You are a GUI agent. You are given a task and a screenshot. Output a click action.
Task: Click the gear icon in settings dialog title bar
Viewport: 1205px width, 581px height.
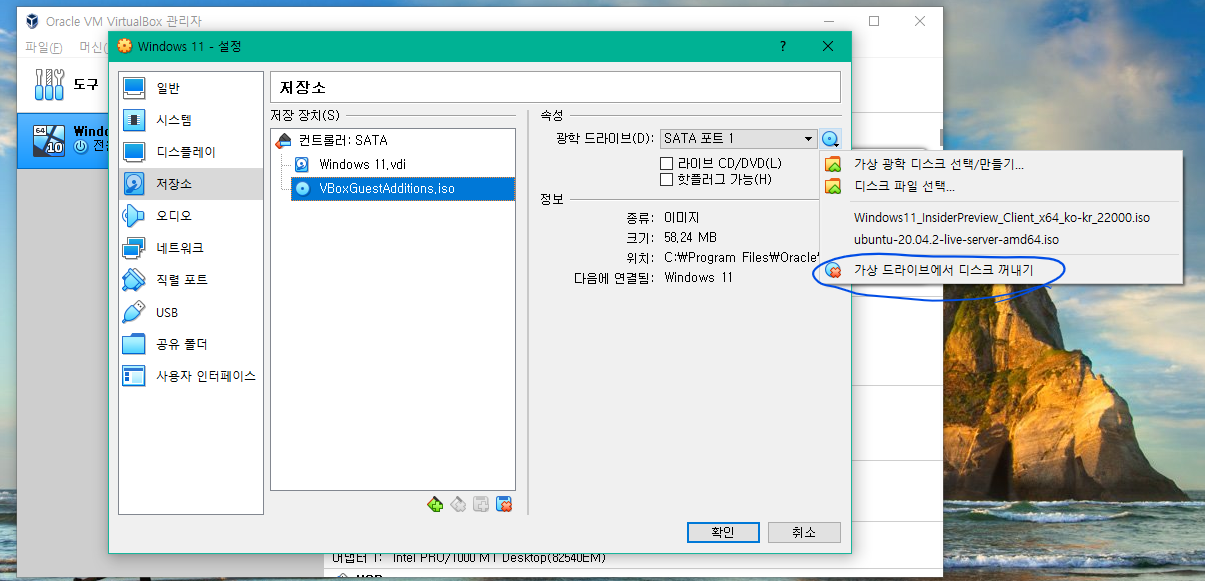[x=124, y=45]
